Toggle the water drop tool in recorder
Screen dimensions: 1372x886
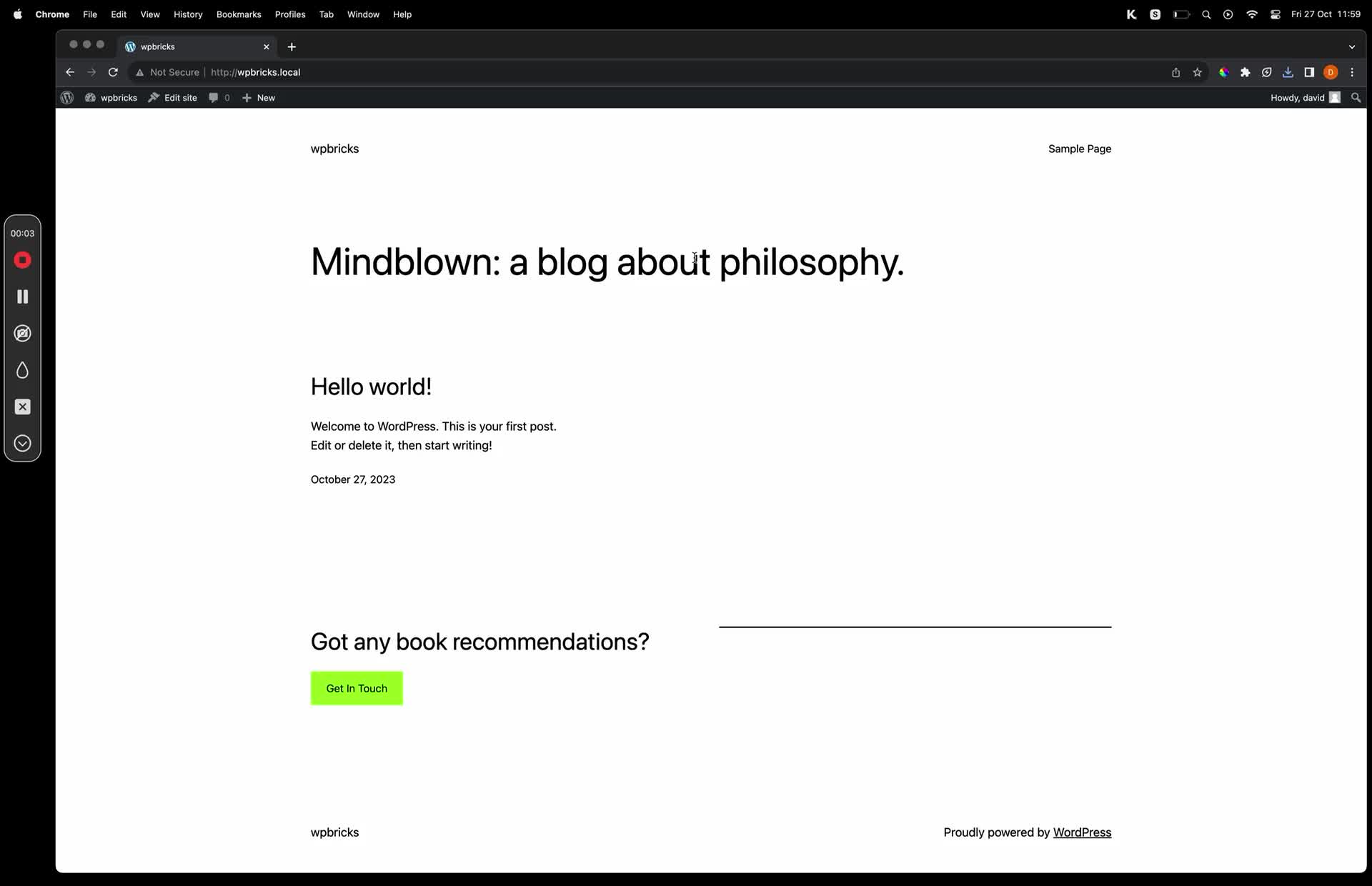tap(23, 370)
